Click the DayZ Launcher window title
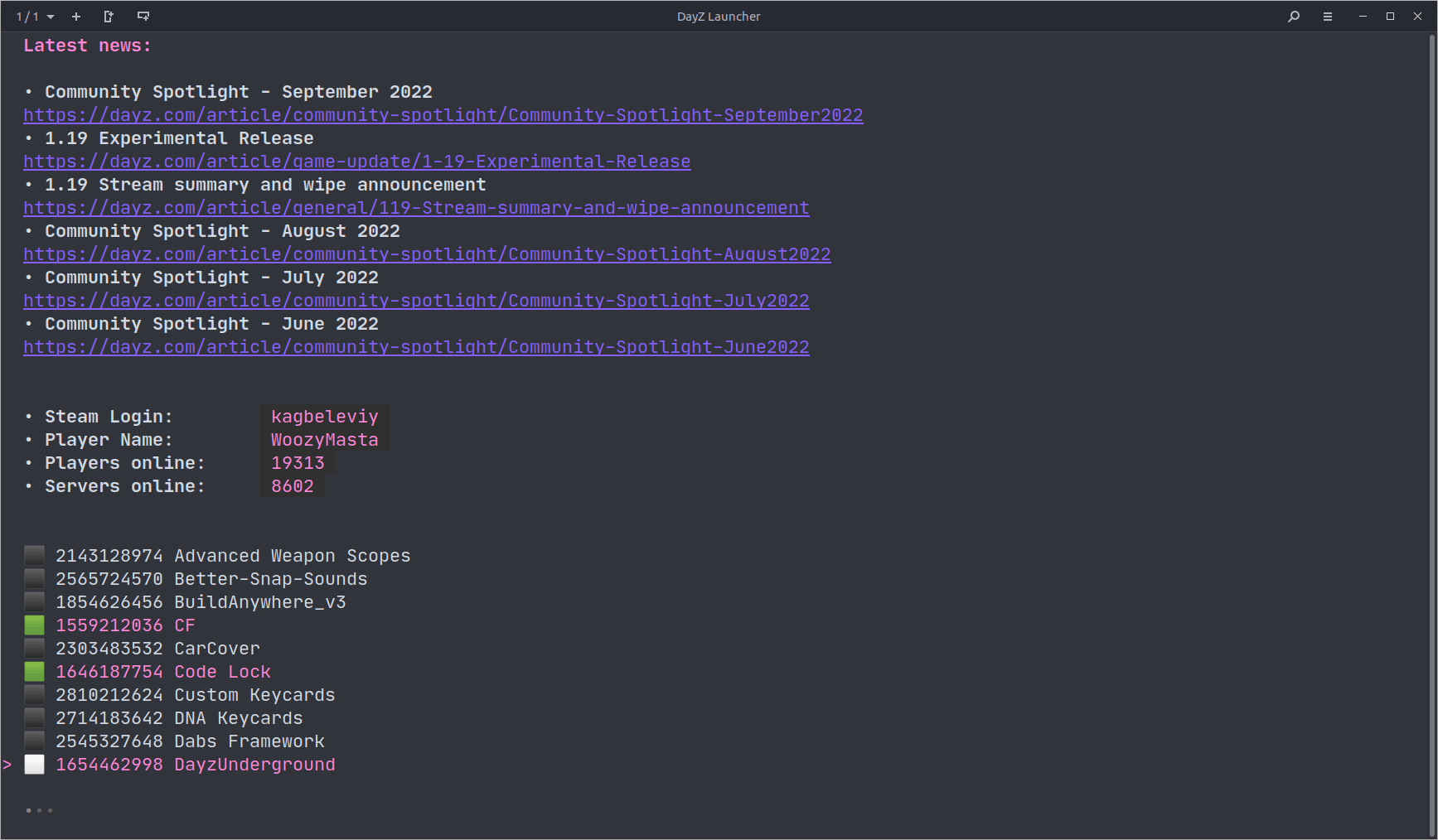Viewport: 1438px width, 840px height. [719, 17]
